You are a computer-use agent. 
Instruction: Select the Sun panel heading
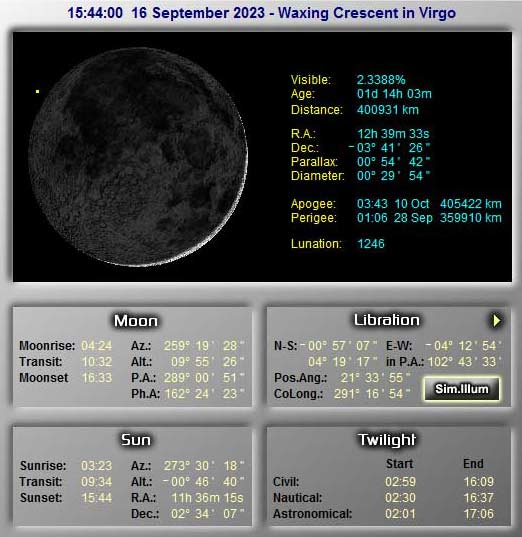tap(136, 440)
